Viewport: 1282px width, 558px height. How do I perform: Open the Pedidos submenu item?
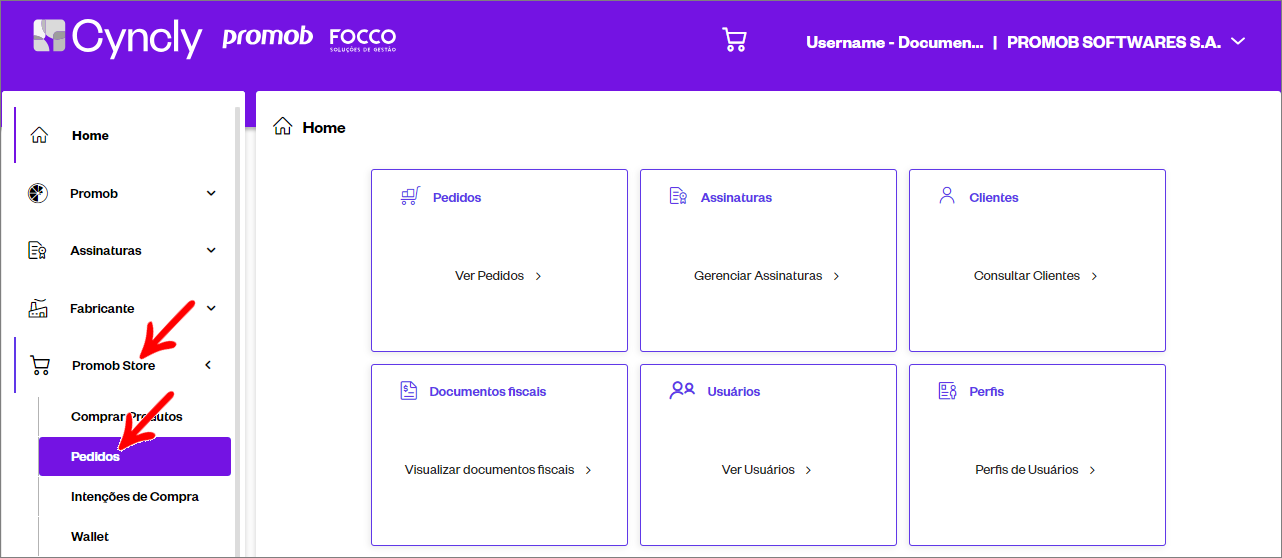(x=135, y=456)
